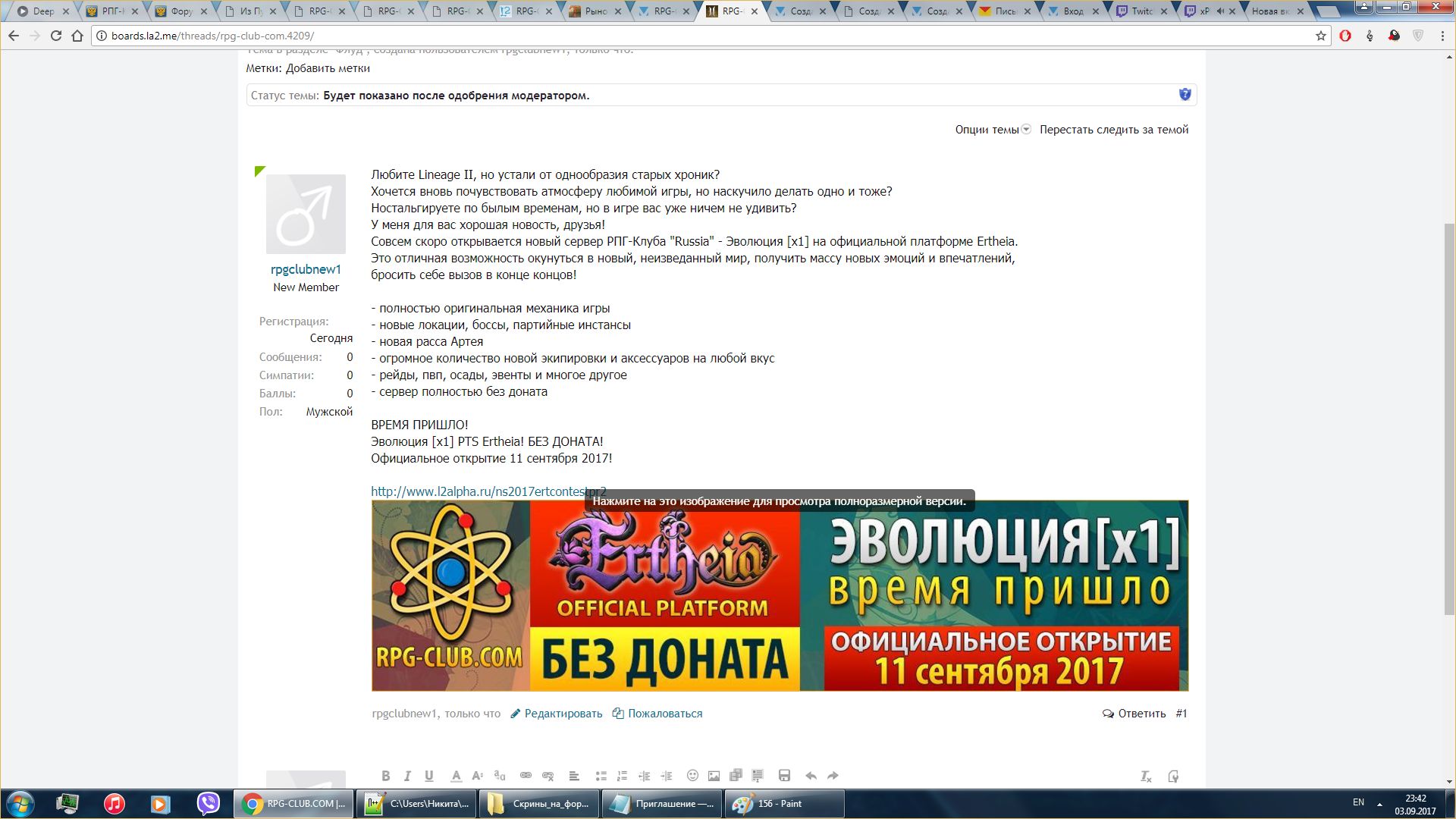
Task: Click the rpgclubnew1 avatar image
Action: (x=306, y=214)
